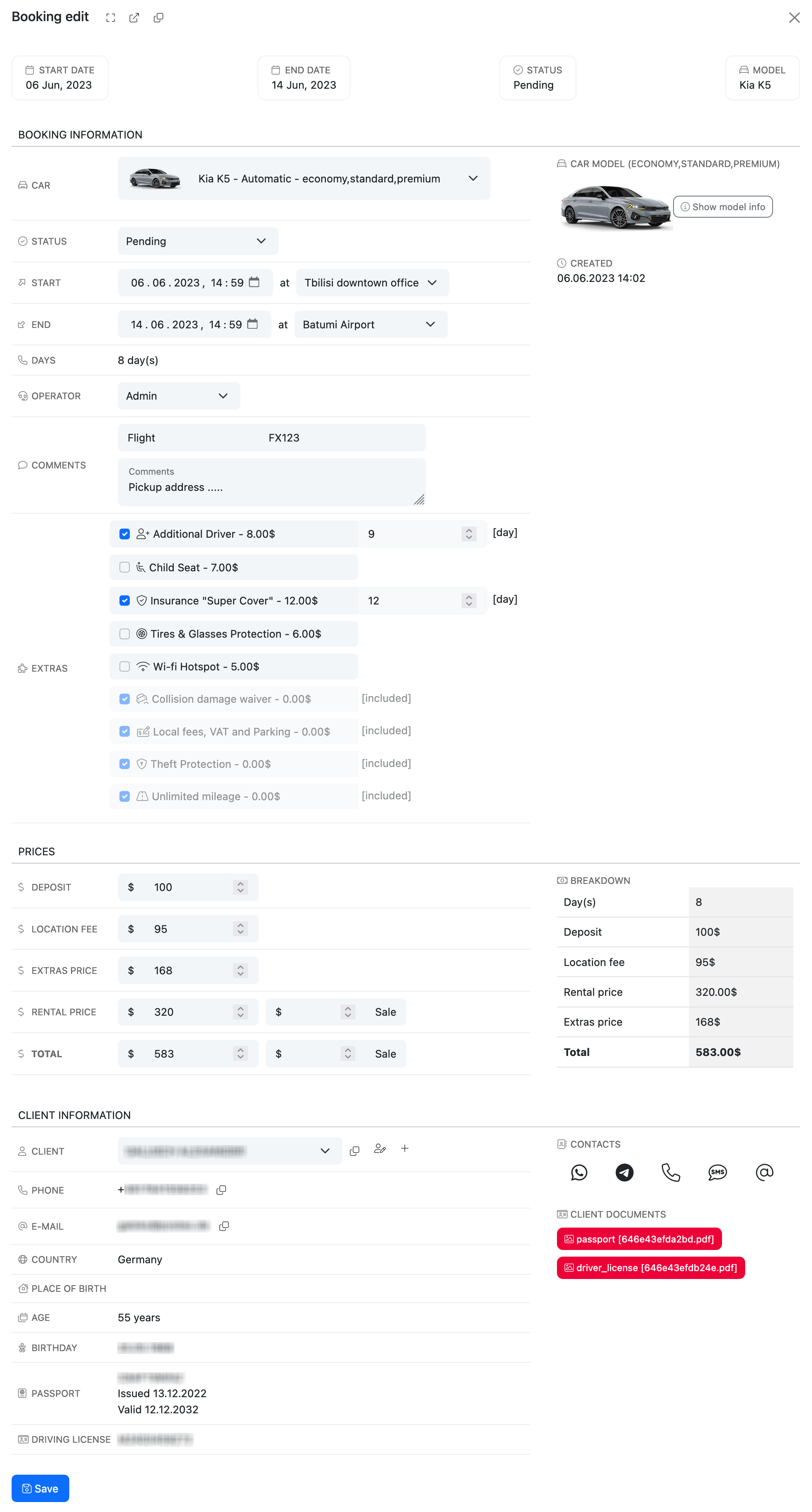Click the Telegram contact icon
The image size is (812, 1512).
click(624, 1172)
